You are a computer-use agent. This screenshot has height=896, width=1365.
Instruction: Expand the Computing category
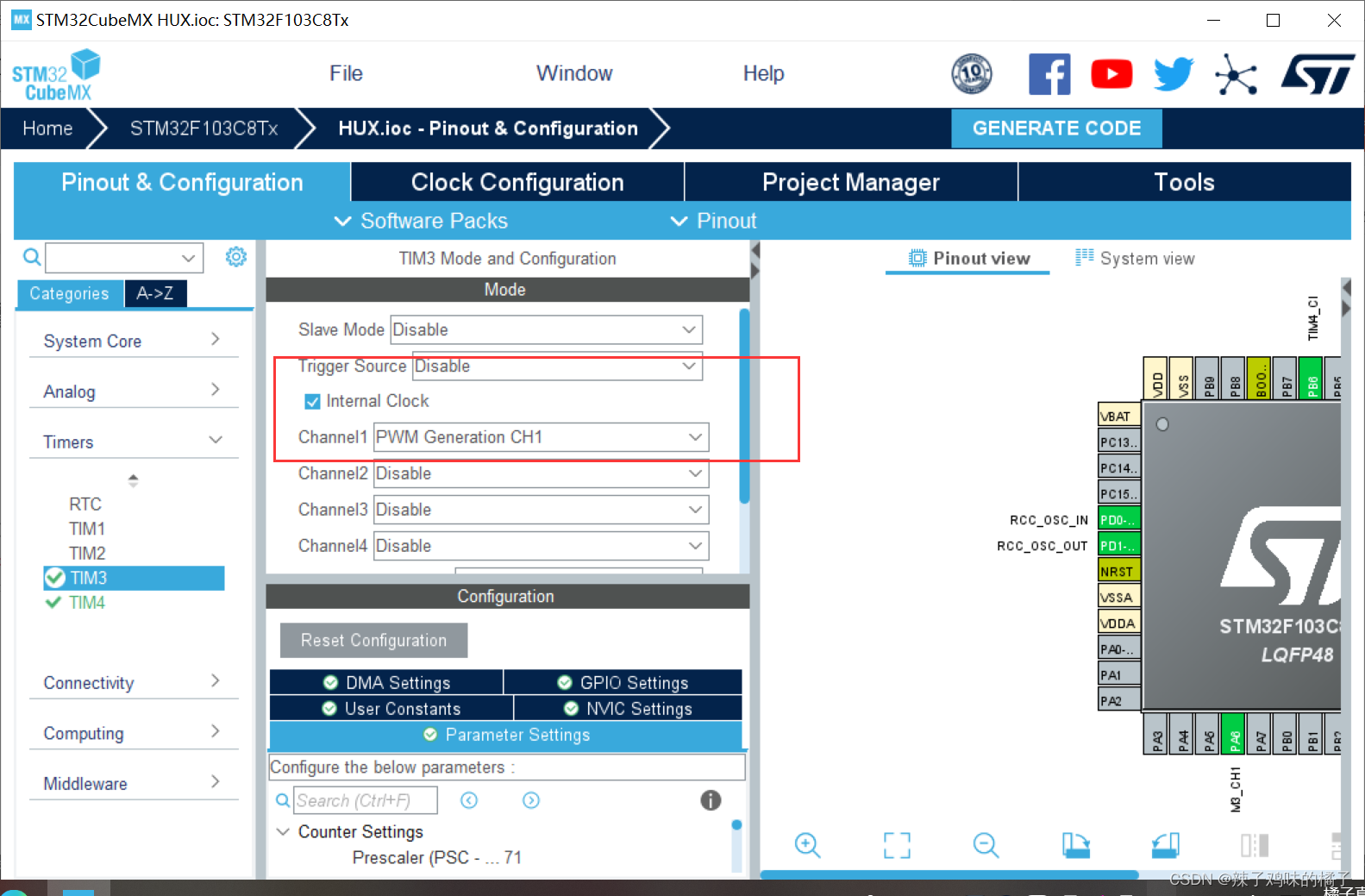(134, 732)
